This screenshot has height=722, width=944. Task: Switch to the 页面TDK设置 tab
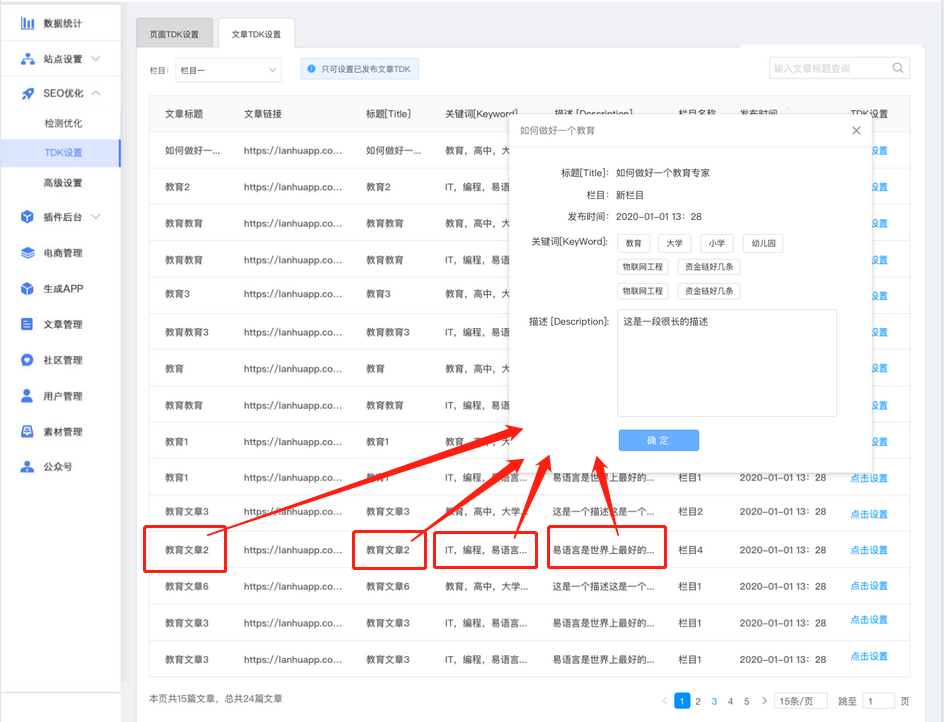click(x=174, y=34)
